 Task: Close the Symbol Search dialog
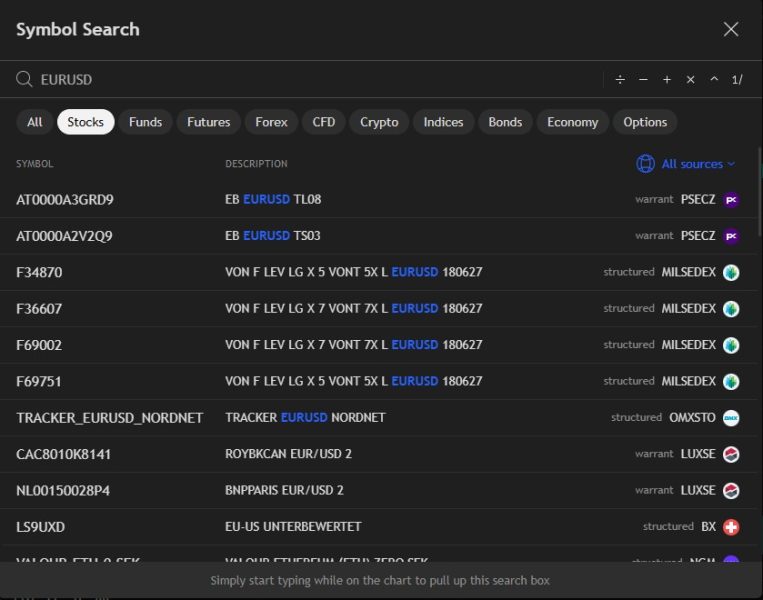click(731, 29)
